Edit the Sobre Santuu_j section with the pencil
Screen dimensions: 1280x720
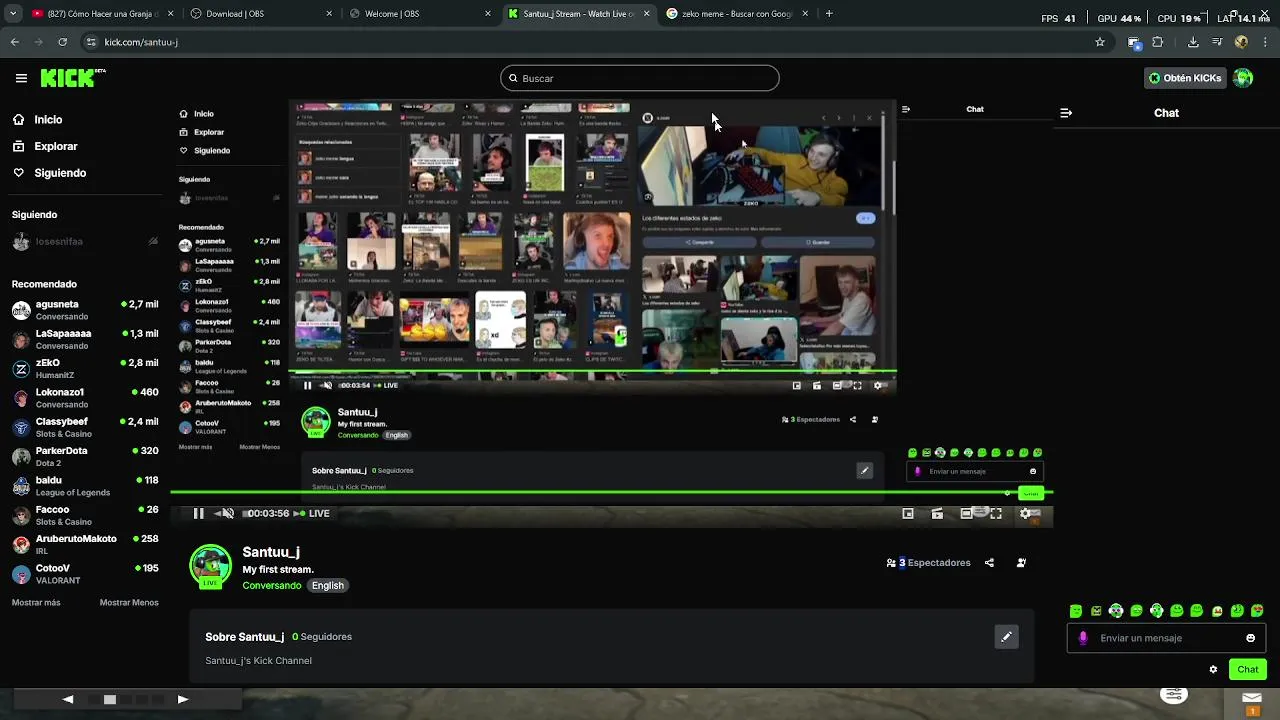click(1006, 637)
